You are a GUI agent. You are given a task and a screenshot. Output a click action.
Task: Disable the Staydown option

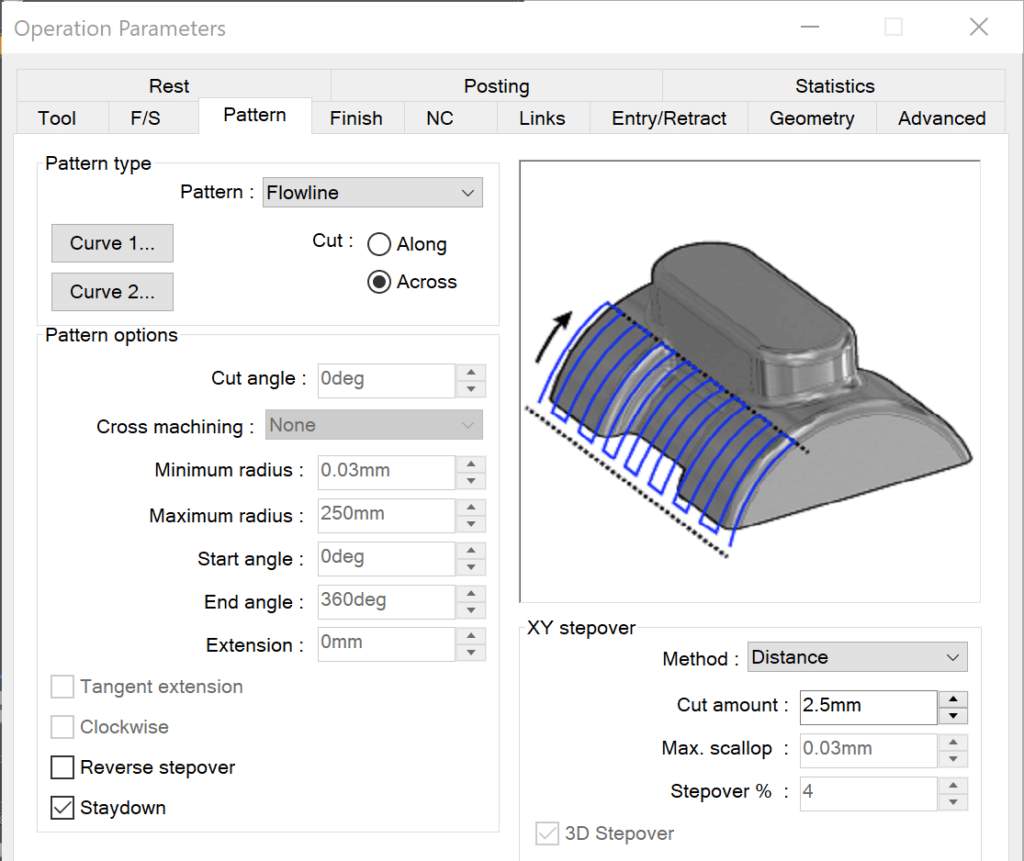coord(61,807)
